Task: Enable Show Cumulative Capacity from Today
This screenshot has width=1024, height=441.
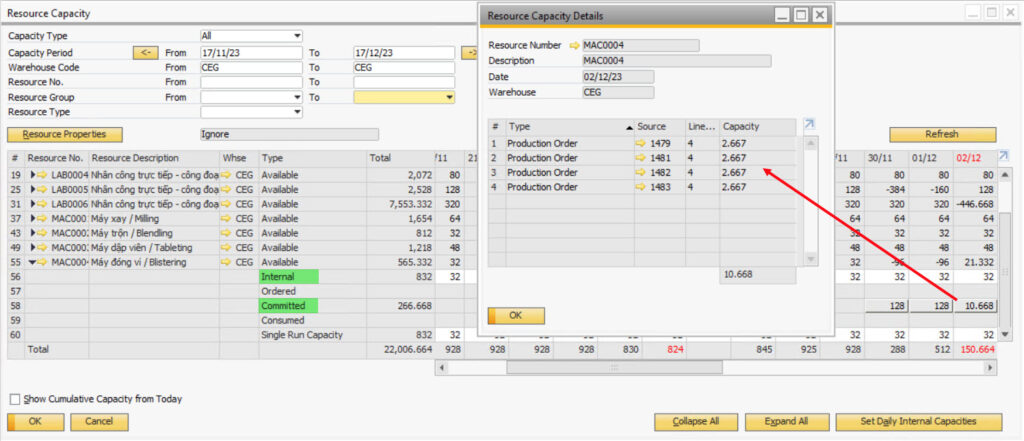Action: 14,399
